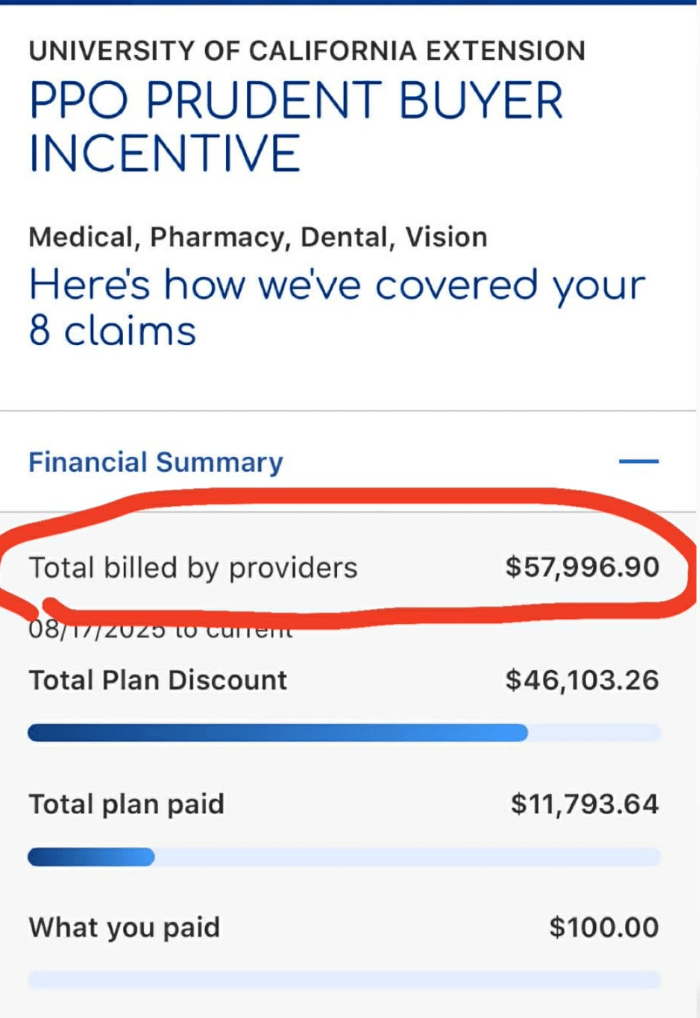Select the $46,103.26 discount amount

click(x=582, y=680)
